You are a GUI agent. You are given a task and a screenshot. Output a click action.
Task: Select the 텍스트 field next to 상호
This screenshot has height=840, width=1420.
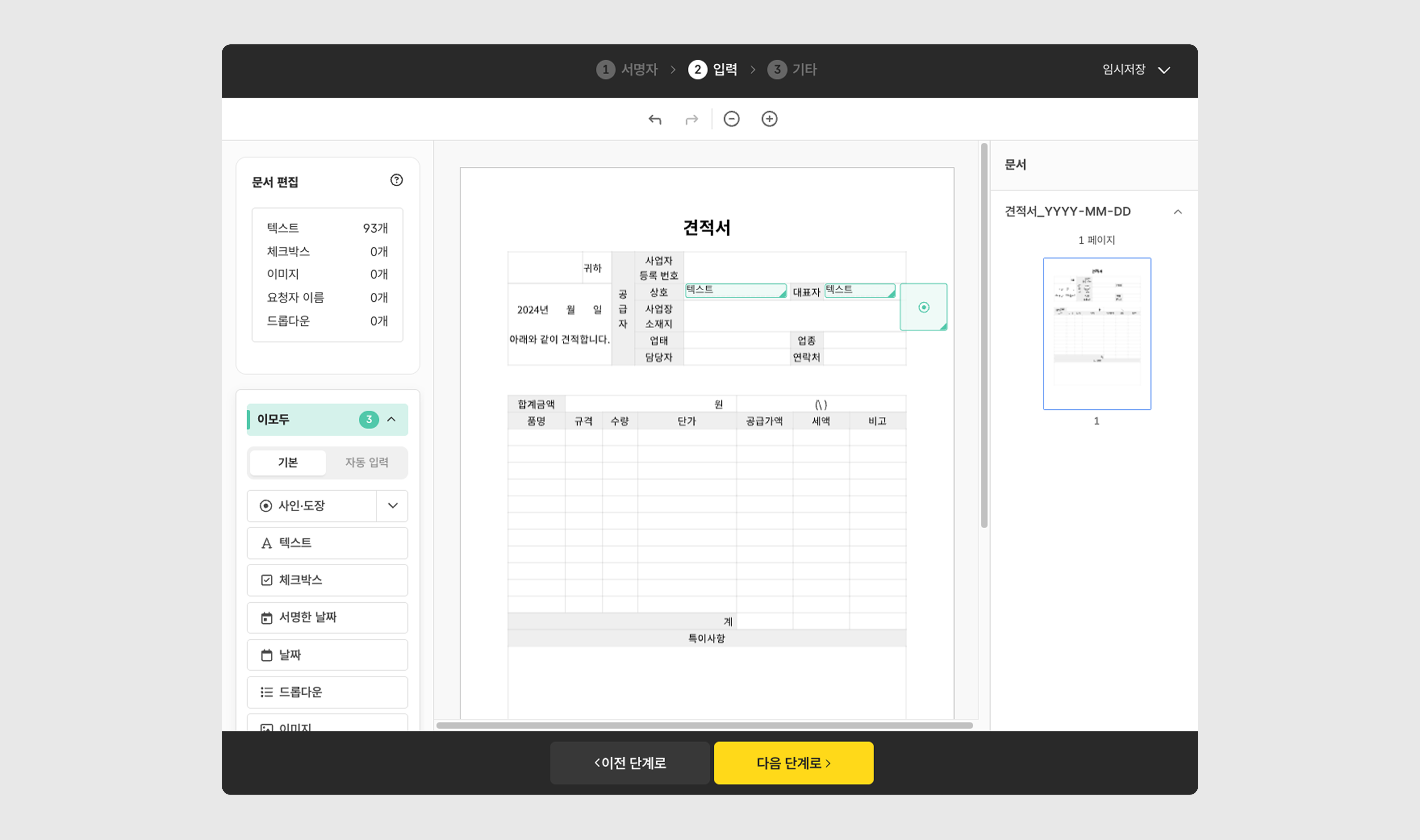[x=736, y=290]
